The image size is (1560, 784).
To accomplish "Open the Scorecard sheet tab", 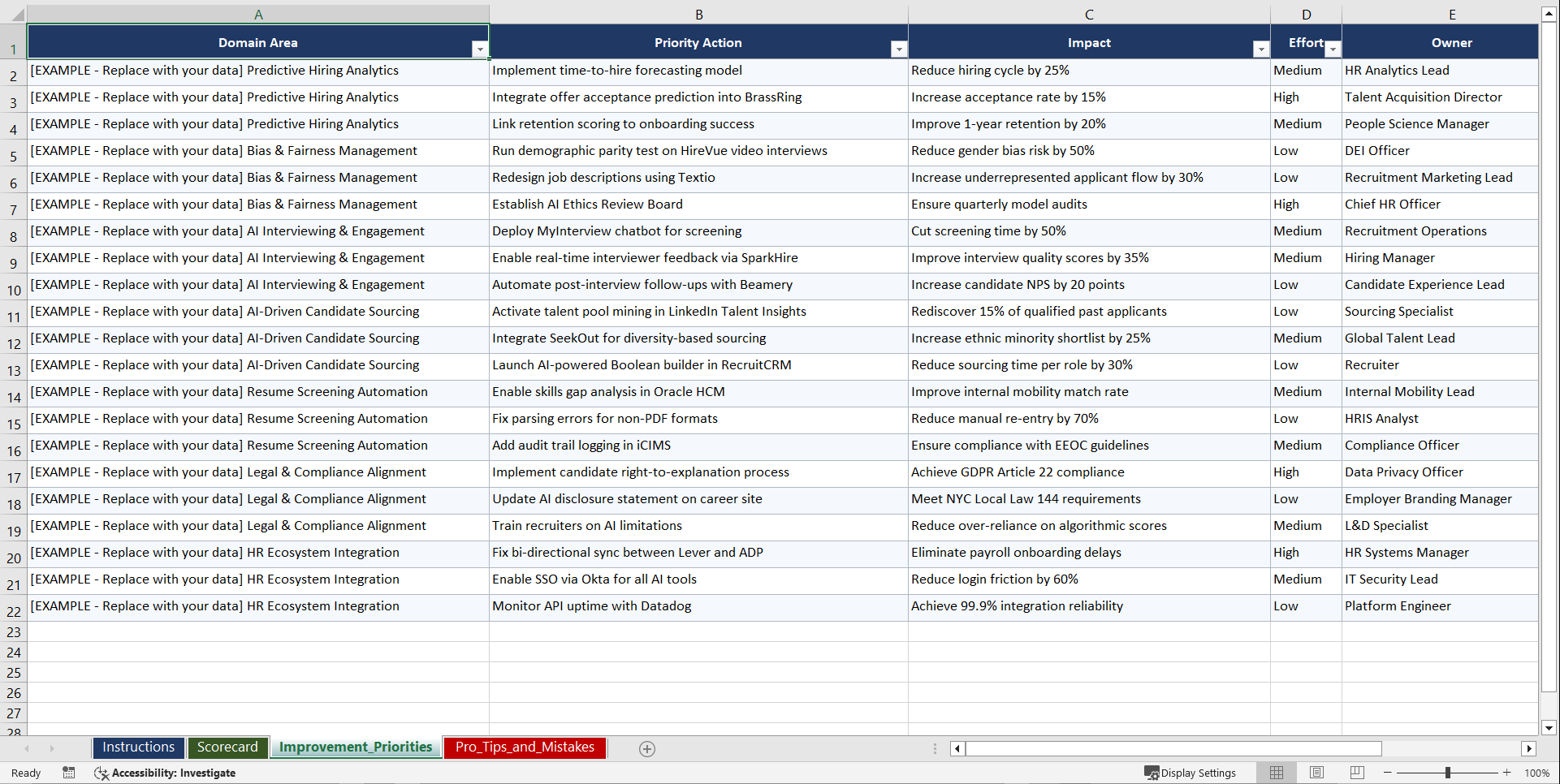I will tap(227, 747).
